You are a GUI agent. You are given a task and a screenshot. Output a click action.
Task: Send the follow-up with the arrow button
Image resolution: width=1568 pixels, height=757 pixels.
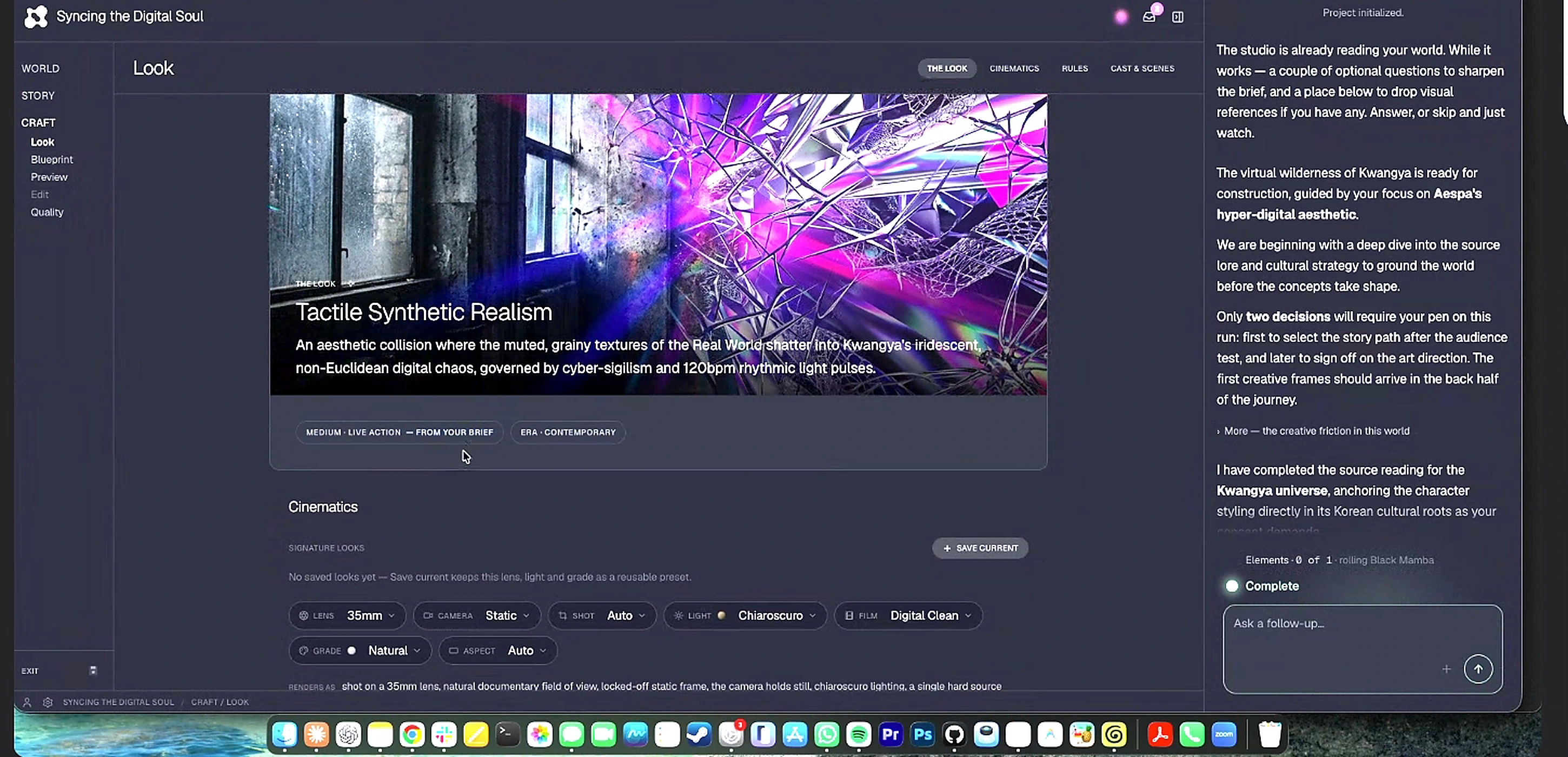point(1478,669)
